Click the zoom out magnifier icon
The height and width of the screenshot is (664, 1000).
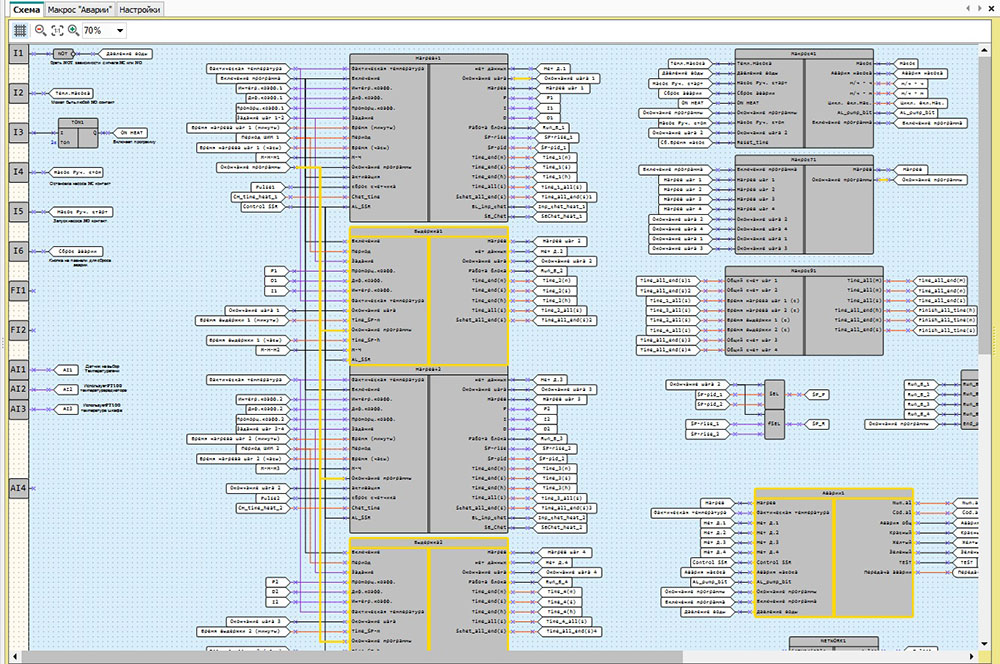[x=41, y=31]
